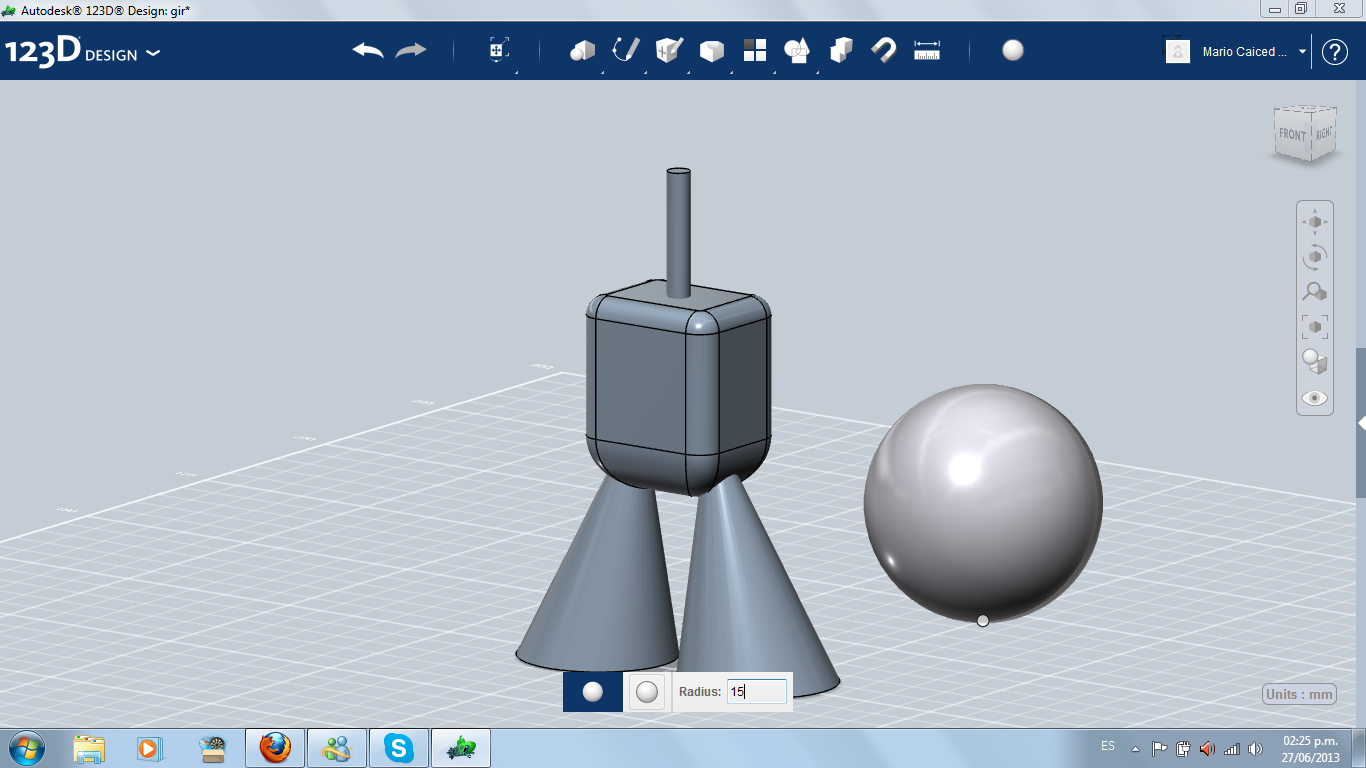Screen dimensions: 1366x768
Task: Click the Units : mm button
Action: point(1300,694)
